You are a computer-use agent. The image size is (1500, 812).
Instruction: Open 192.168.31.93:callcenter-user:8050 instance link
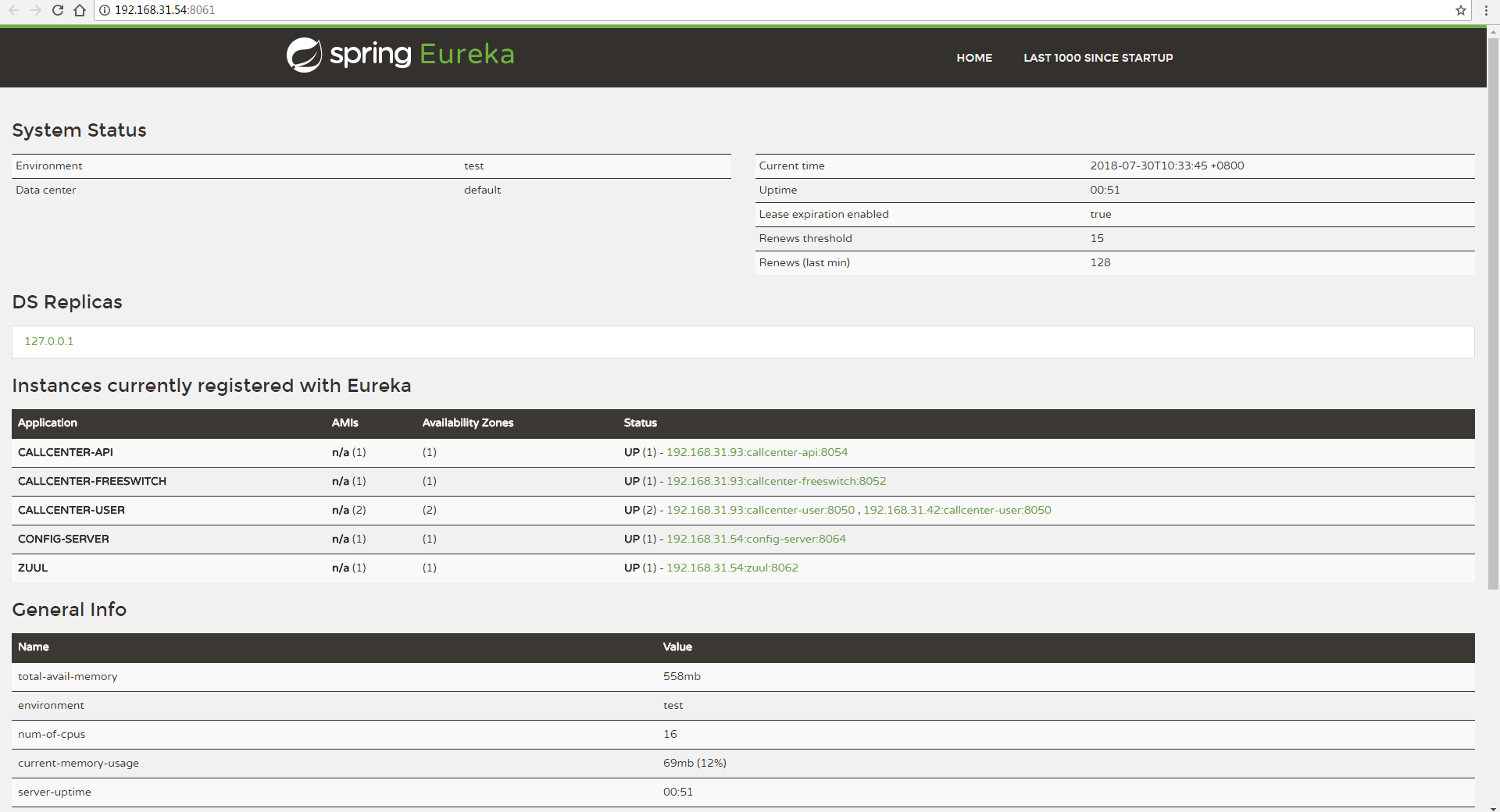[761, 510]
